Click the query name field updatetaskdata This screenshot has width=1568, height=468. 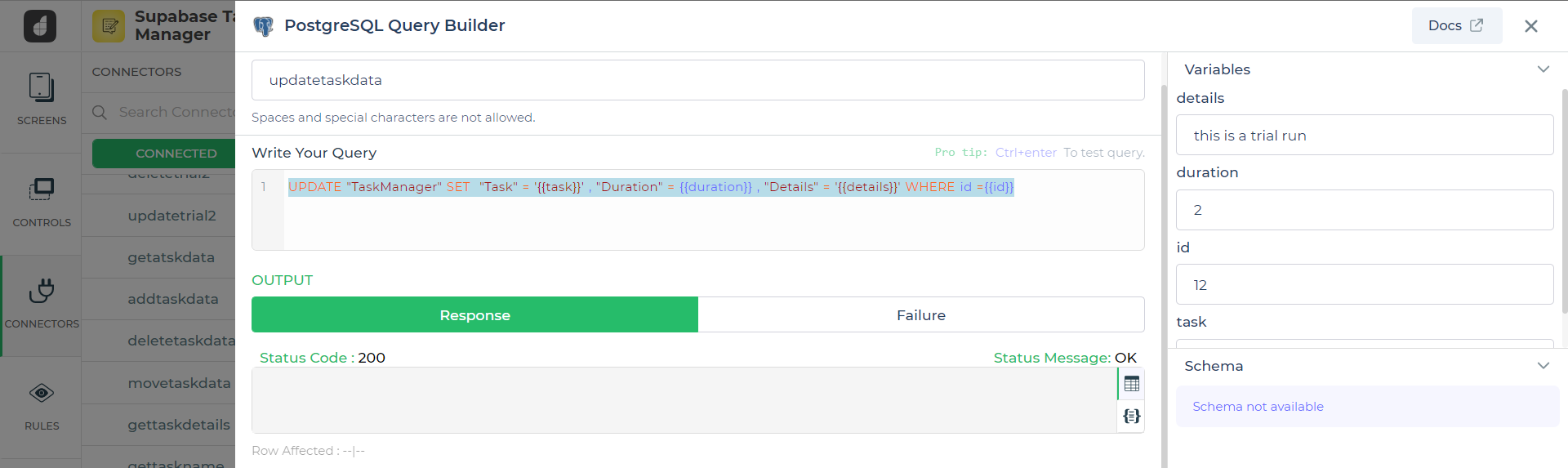coord(697,80)
